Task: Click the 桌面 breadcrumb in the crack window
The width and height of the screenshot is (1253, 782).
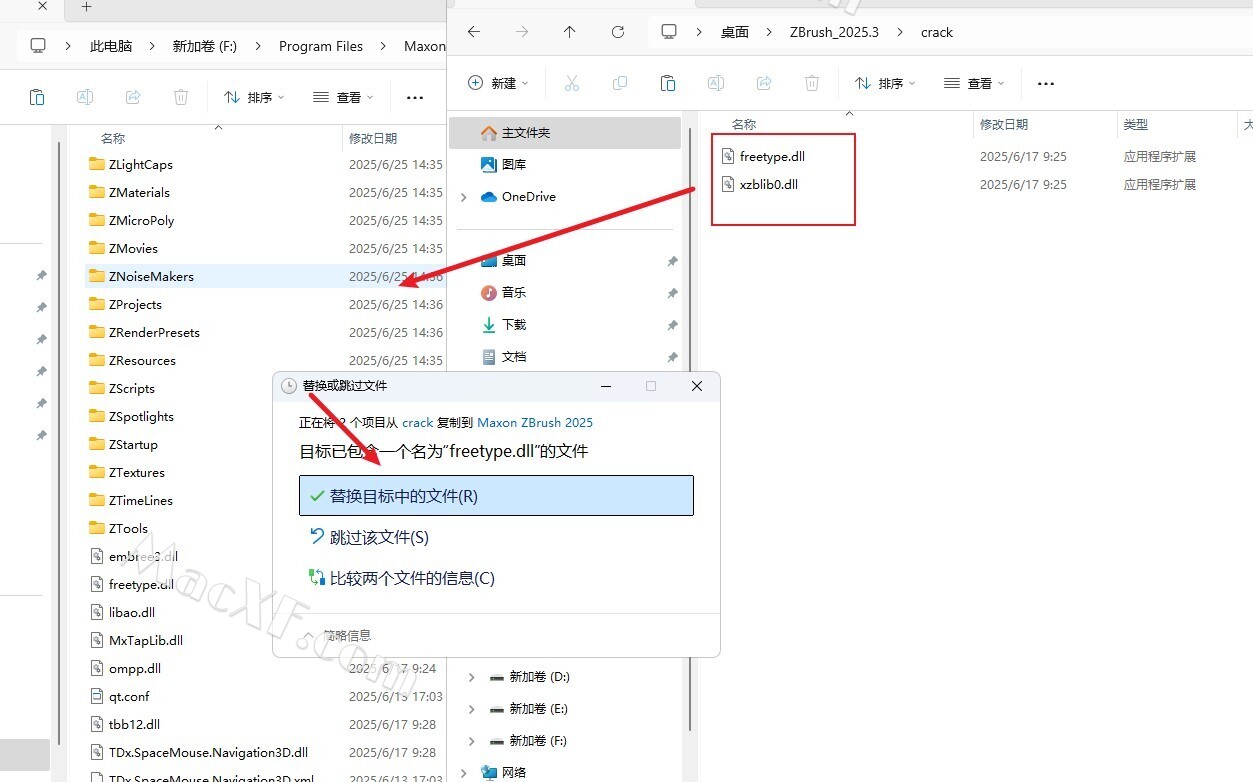Action: click(x=735, y=32)
